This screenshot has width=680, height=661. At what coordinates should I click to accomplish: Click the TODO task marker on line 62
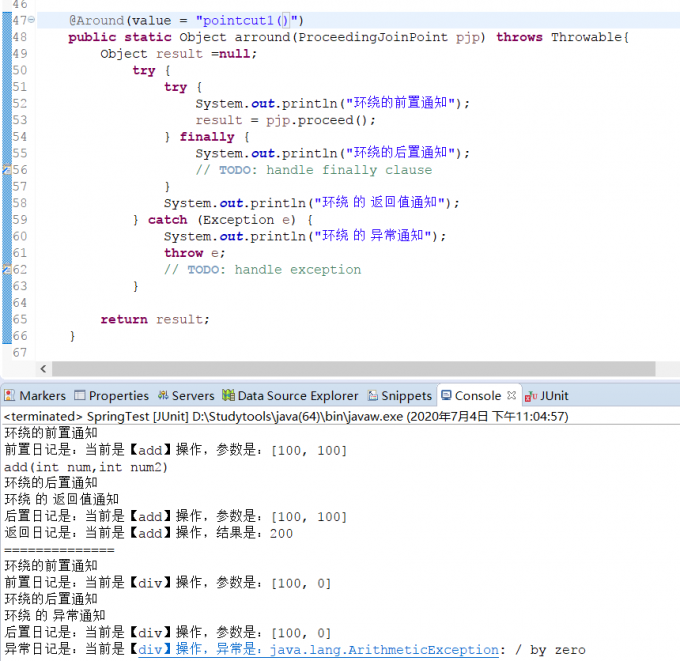point(6,269)
